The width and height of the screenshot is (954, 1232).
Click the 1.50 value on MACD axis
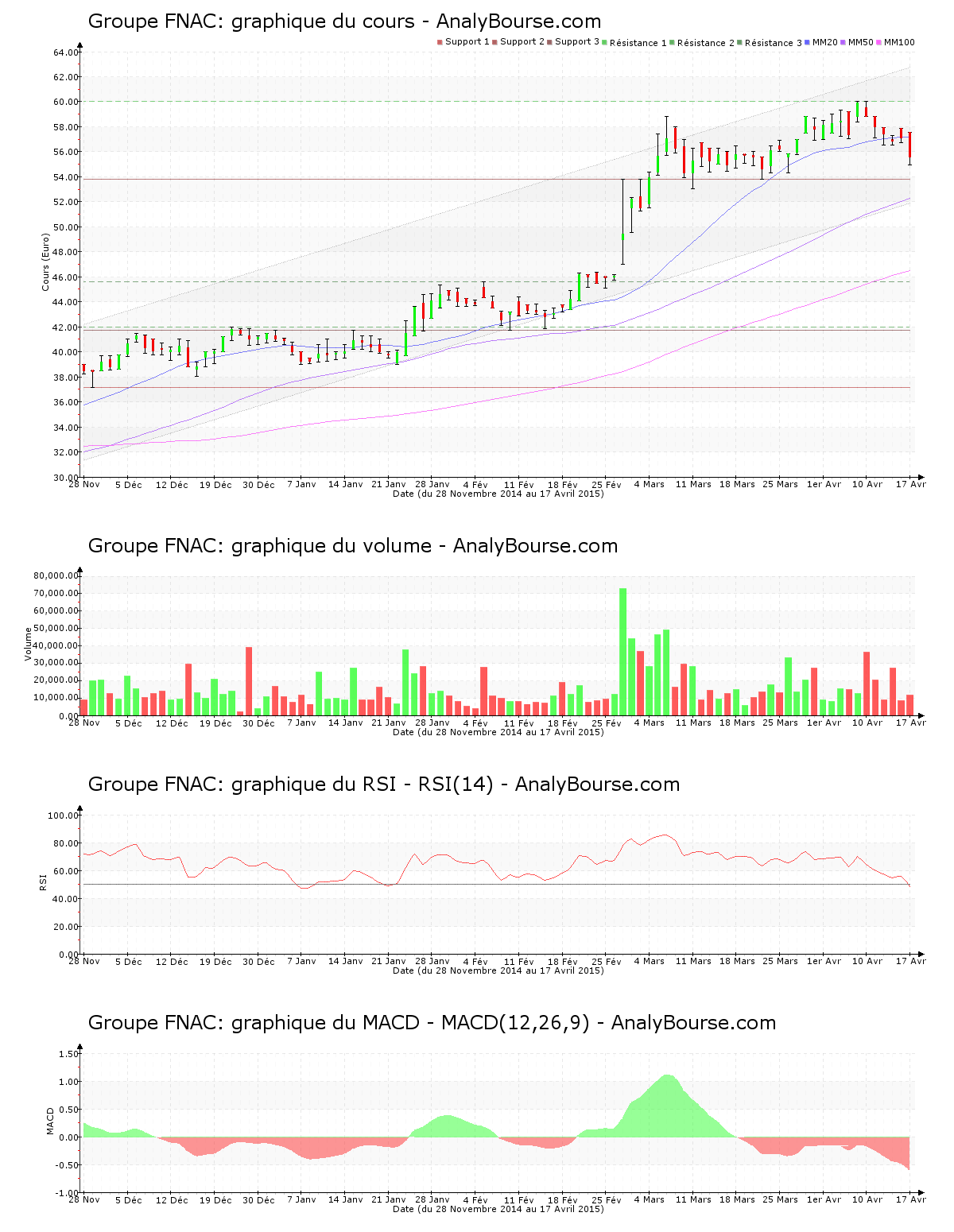point(69,1054)
